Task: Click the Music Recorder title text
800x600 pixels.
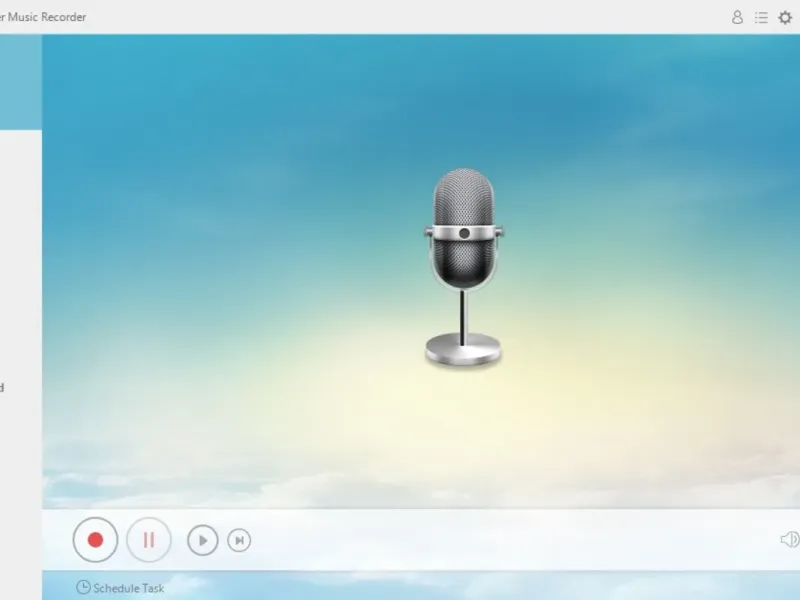Action: click(43, 17)
